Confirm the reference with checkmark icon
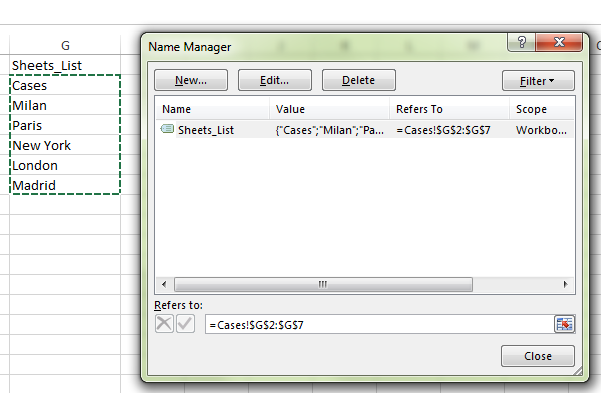This screenshot has height=393, width=601. [x=186, y=324]
